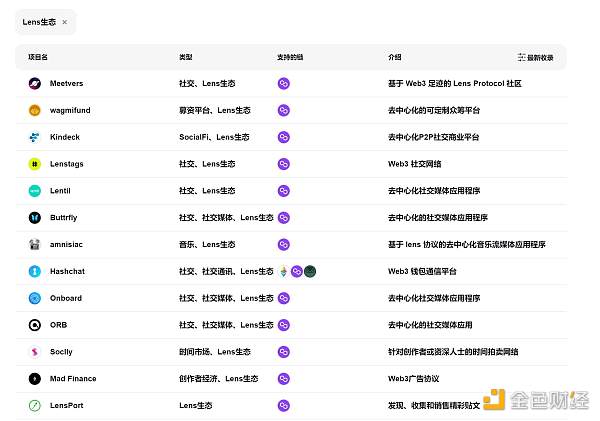Click the Polygon chain icon in LensPort row
The width and height of the screenshot is (600, 421).
tap(284, 405)
